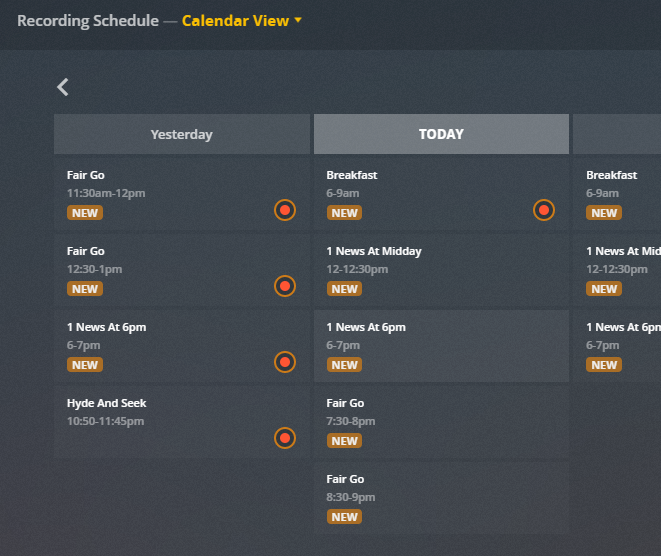Screen dimensions: 661x556
Task: Open the Calendar View dropdown
Action: (x=242, y=21)
